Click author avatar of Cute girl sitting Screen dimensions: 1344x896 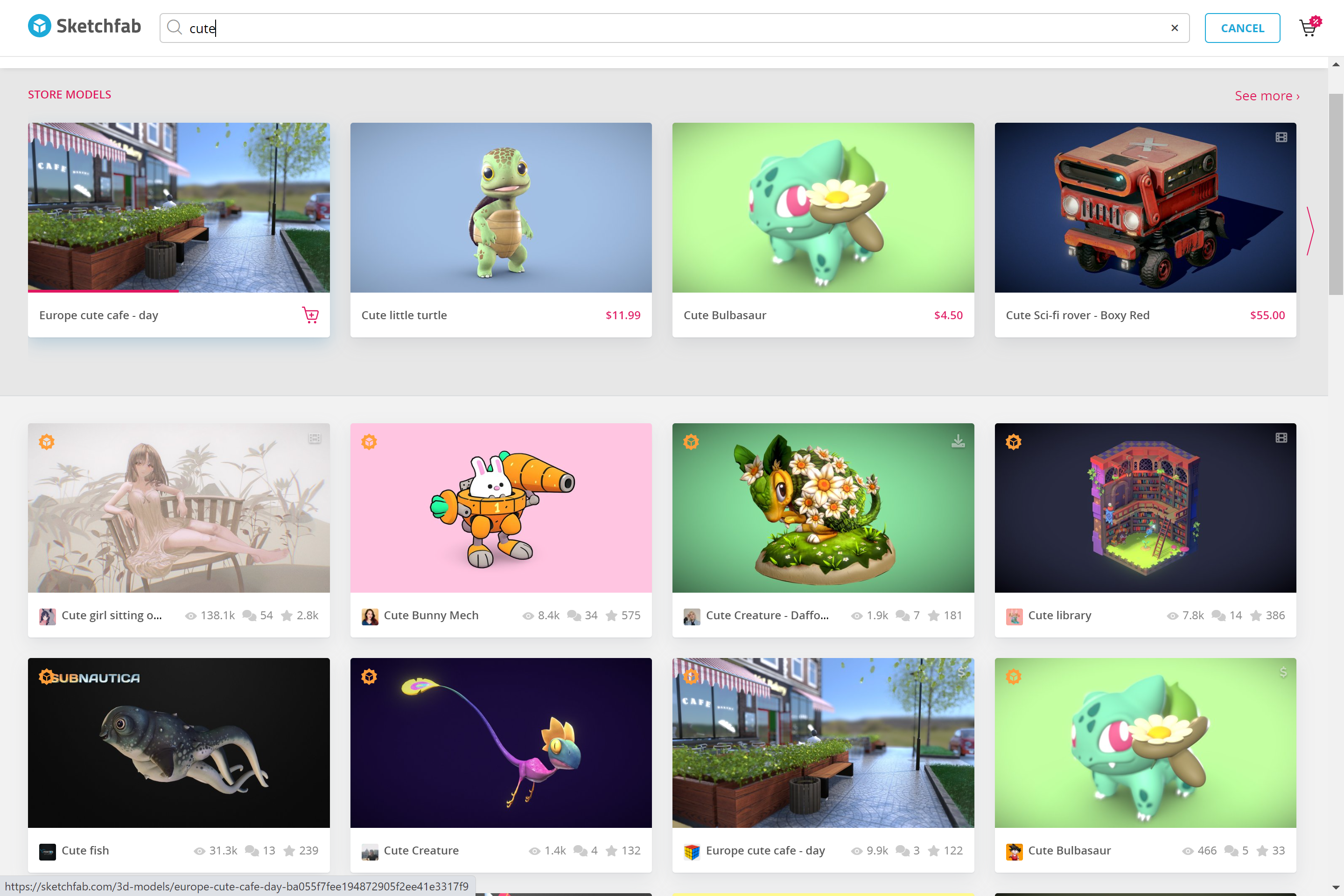(48, 616)
